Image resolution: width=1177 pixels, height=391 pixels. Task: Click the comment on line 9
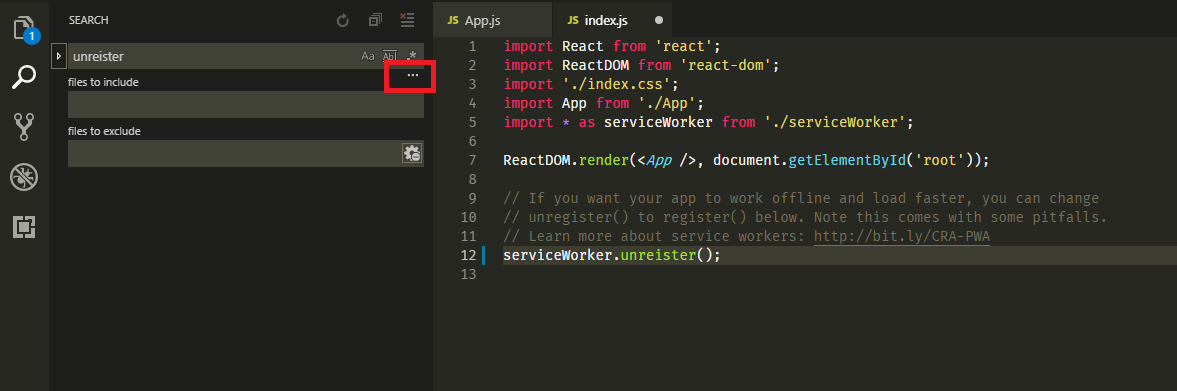[x=801, y=198]
